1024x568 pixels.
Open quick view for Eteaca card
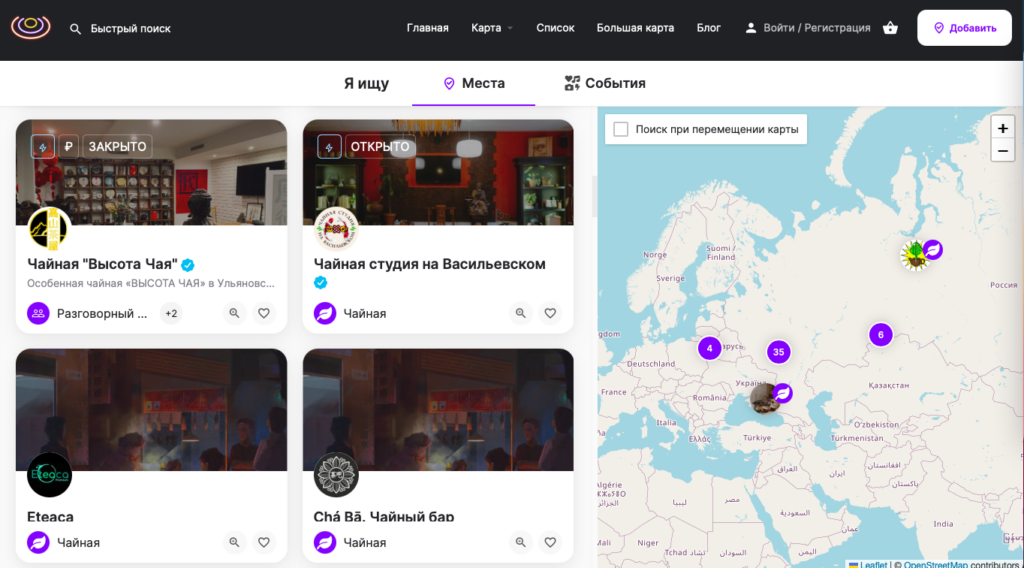pos(234,543)
